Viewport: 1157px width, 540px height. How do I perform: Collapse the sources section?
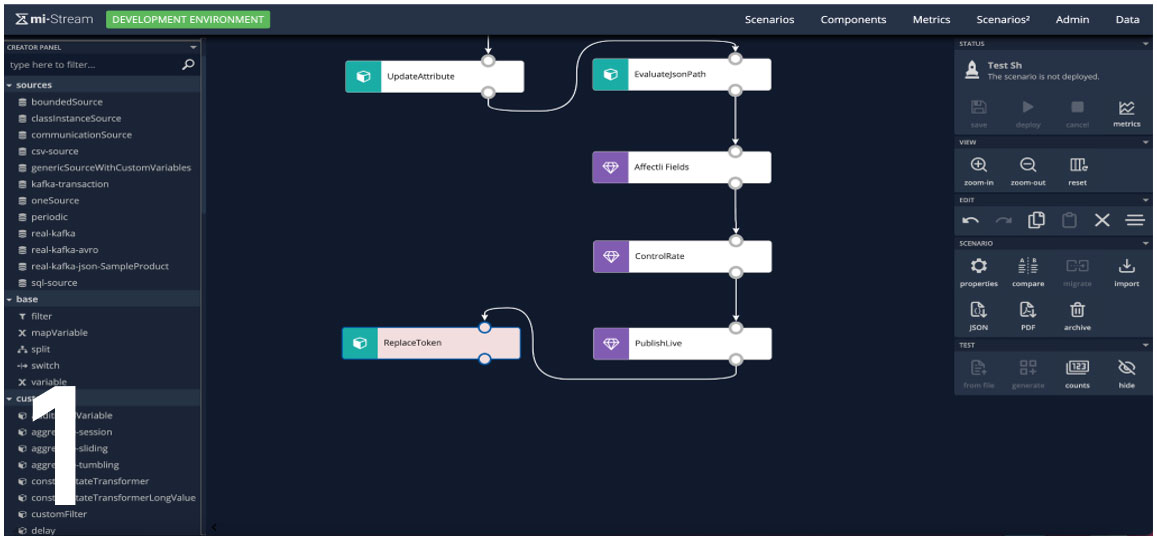(x=8, y=85)
